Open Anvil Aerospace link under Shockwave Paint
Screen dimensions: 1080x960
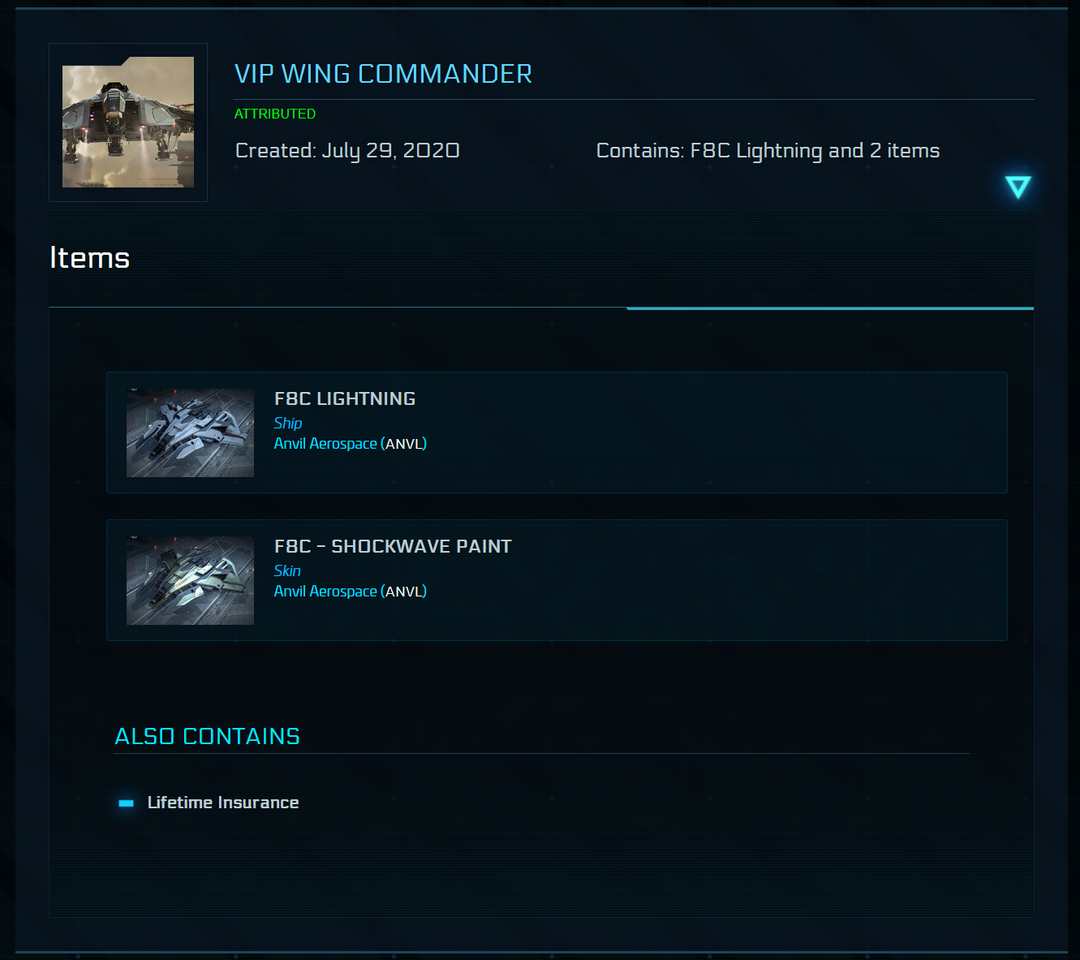pos(325,592)
